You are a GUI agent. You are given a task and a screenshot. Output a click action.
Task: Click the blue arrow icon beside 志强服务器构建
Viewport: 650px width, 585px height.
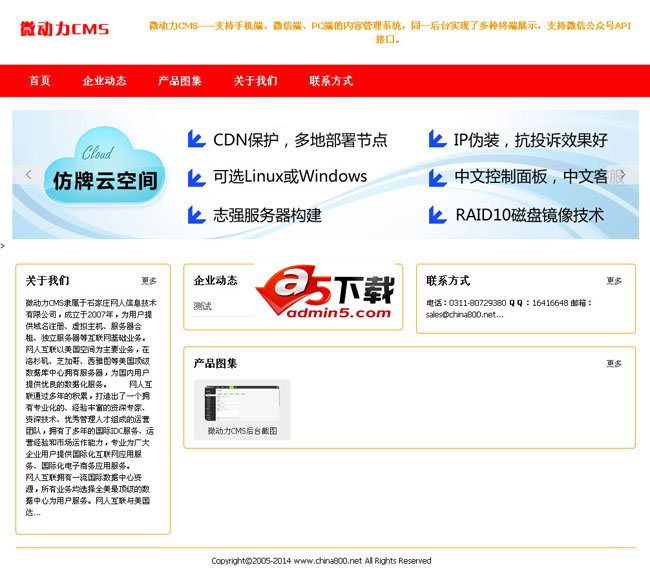coord(196,215)
